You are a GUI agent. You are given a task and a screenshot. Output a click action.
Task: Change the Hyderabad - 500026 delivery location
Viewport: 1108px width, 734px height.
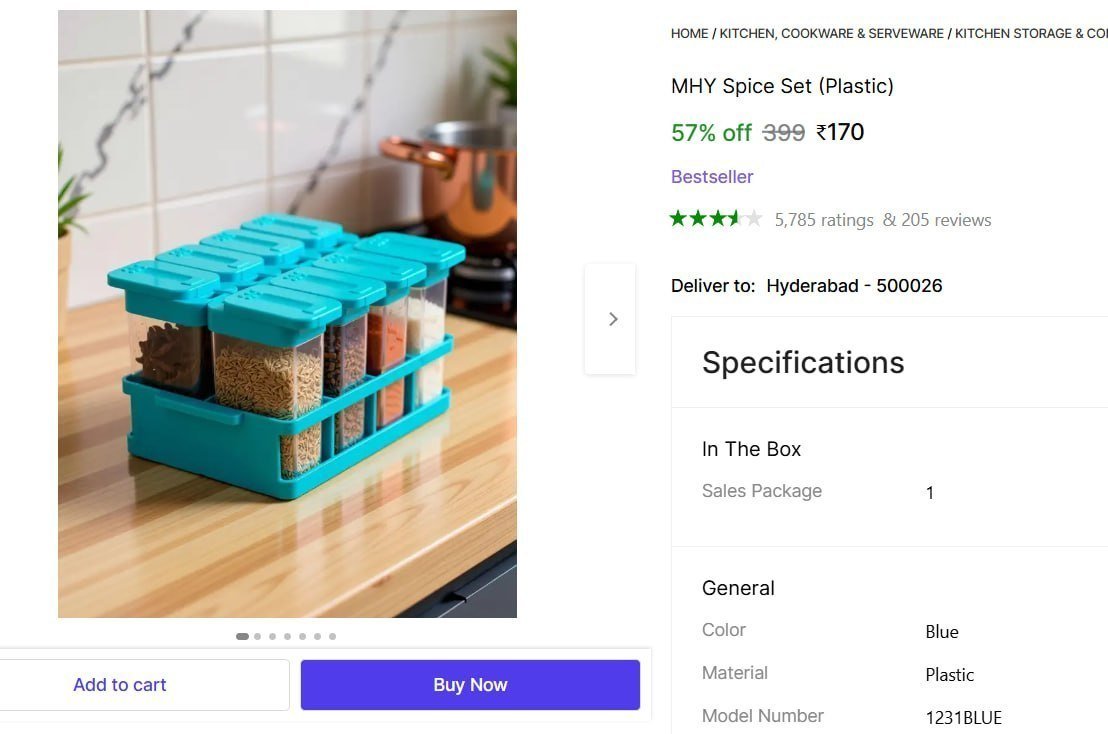tap(854, 285)
